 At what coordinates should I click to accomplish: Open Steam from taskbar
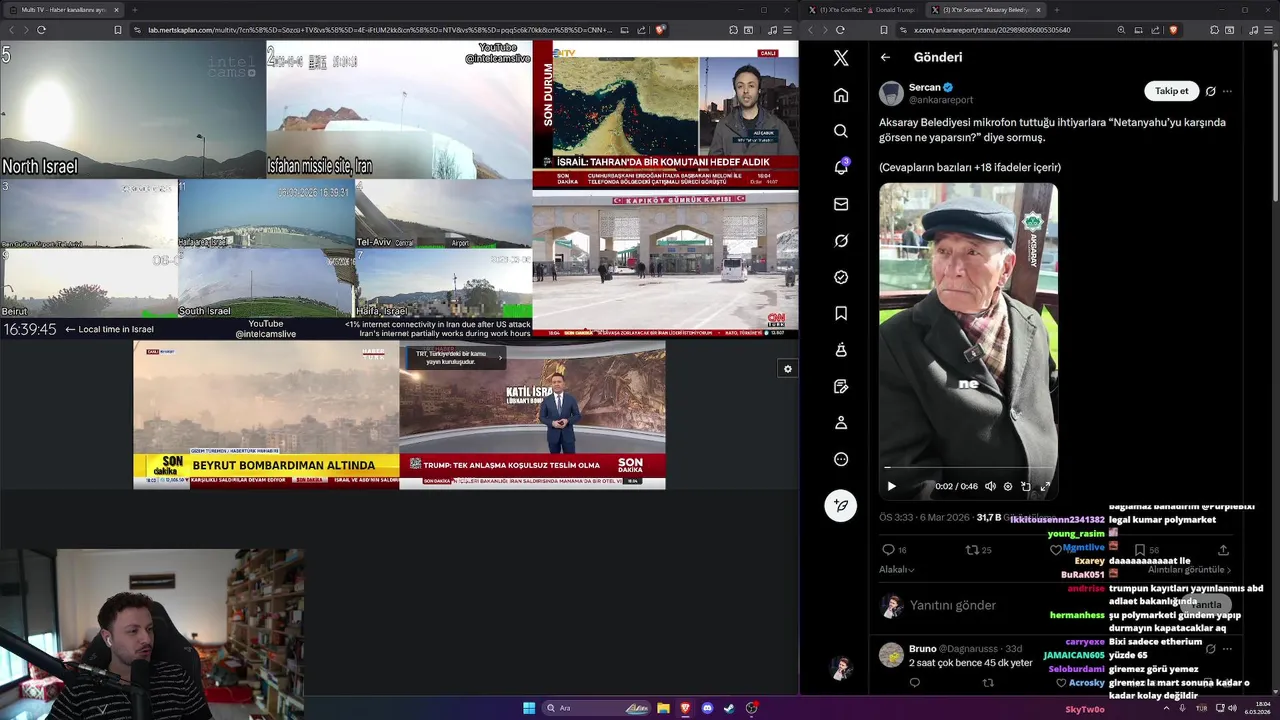click(729, 708)
